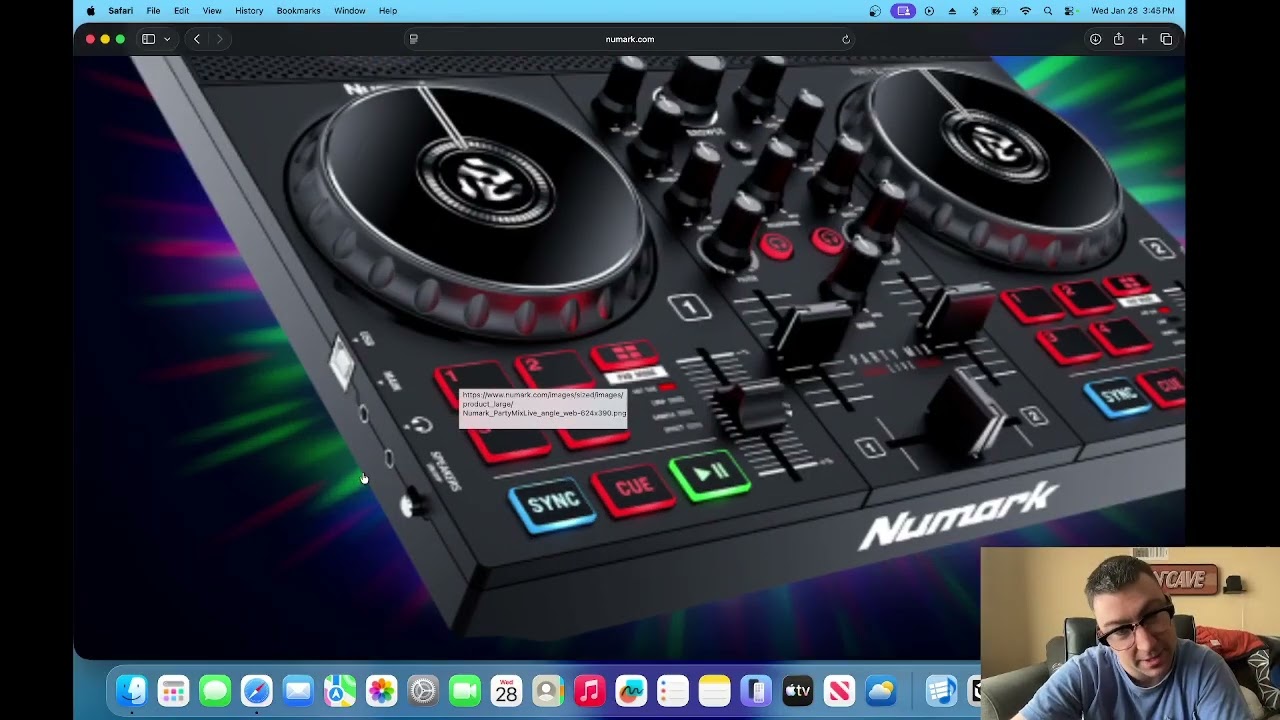Image resolution: width=1280 pixels, height=720 pixels.
Task: Open the File menu
Action: [x=153, y=11]
